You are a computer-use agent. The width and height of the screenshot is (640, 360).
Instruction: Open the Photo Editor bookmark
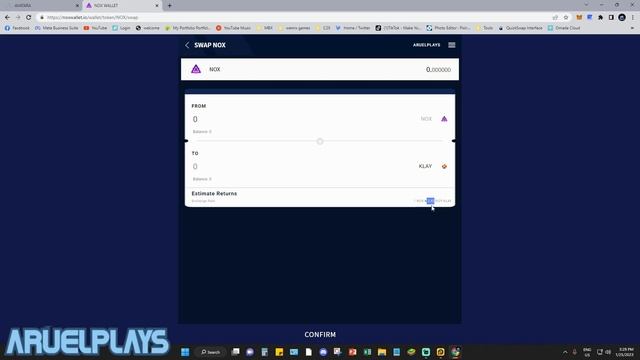click(448, 28)
